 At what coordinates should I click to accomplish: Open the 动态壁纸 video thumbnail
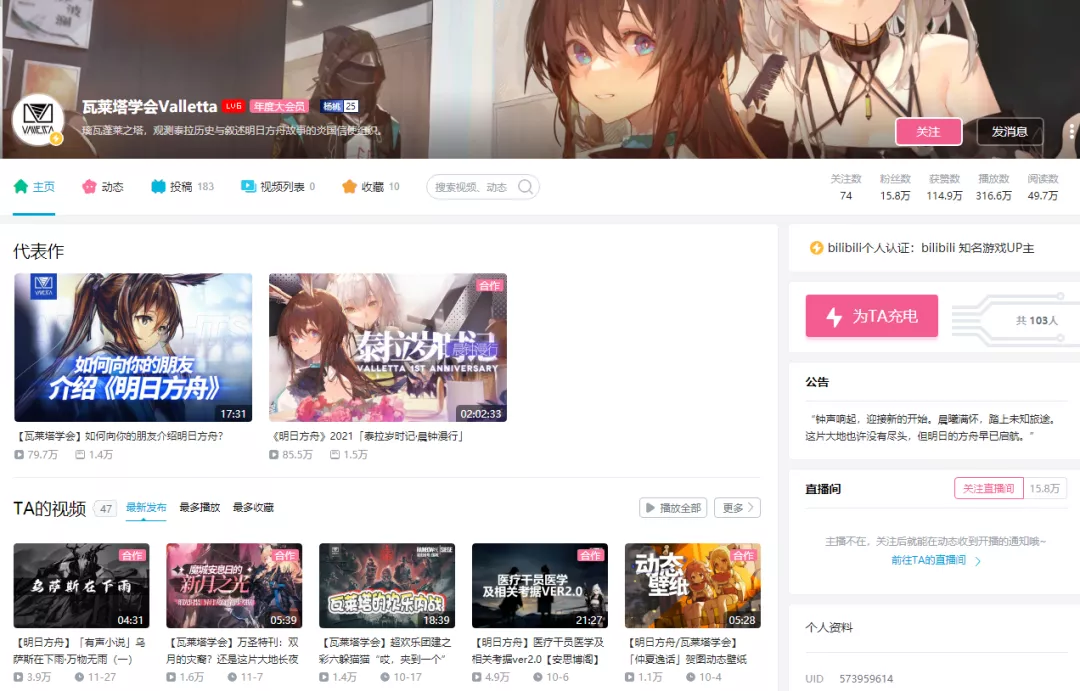click(x=693, y=586)
